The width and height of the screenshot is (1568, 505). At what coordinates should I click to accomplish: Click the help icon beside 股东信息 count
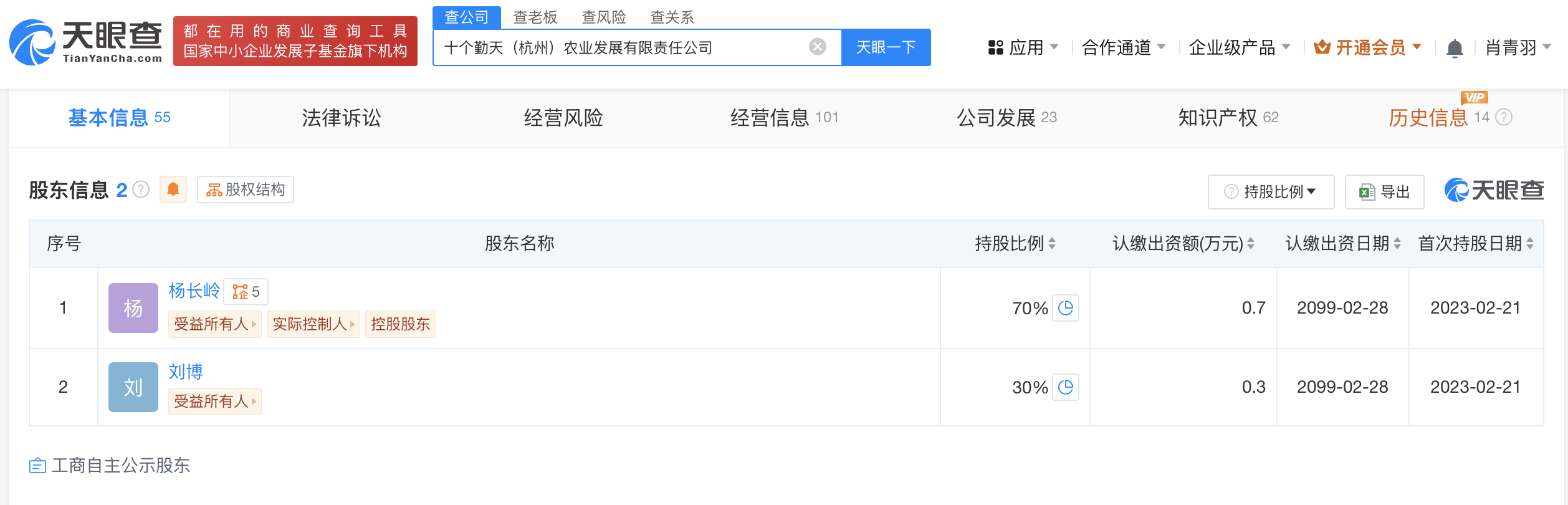coord(141,190)
